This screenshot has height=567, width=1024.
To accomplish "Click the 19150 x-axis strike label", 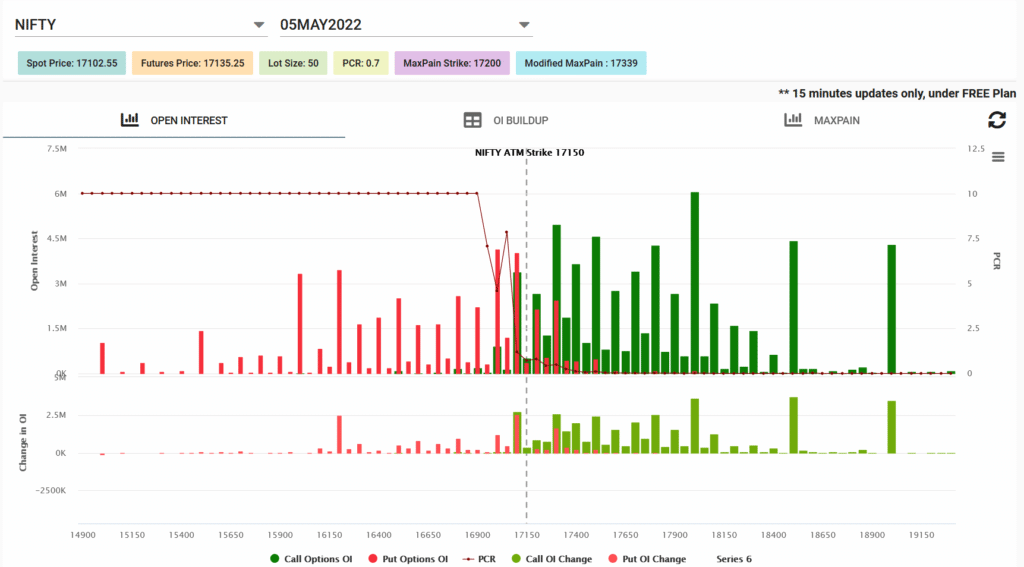I will click(921, 535).
